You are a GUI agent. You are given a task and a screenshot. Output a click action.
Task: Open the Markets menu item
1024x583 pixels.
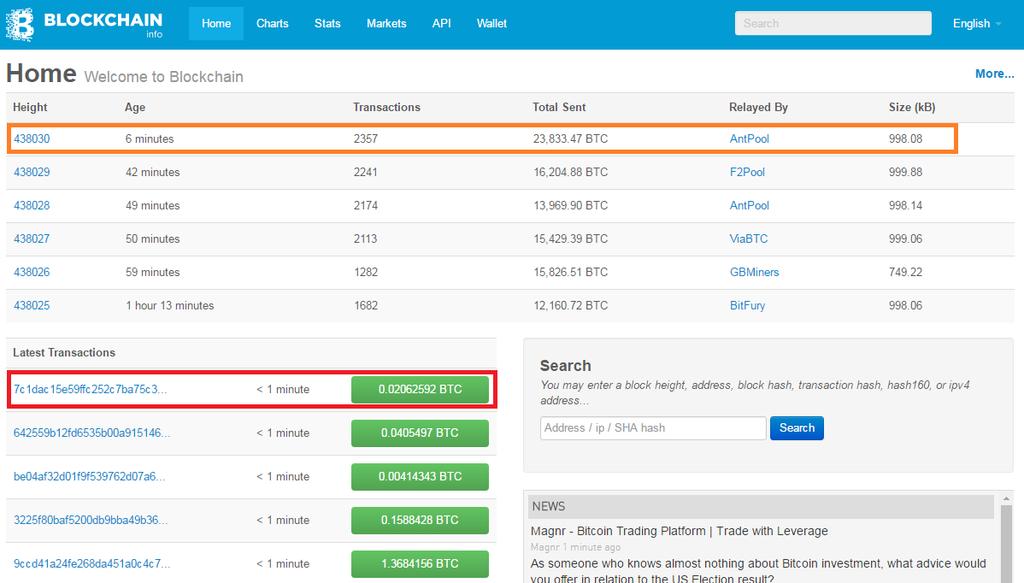coord(386,24)
